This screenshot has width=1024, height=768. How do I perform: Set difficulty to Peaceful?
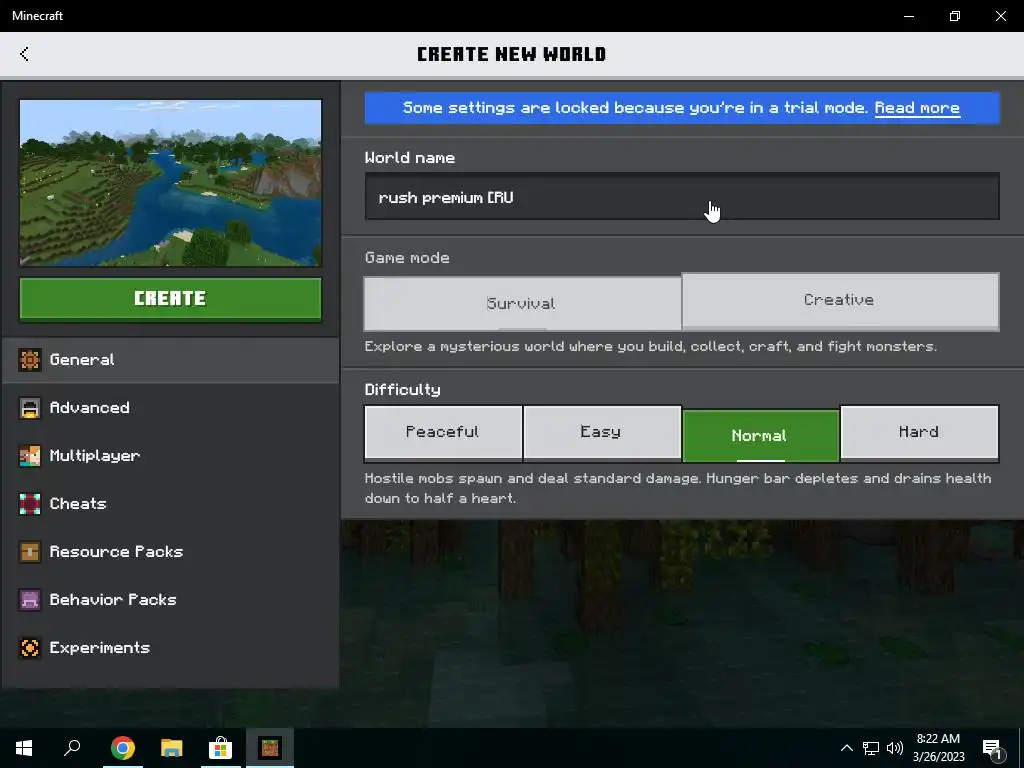(443, 432)
